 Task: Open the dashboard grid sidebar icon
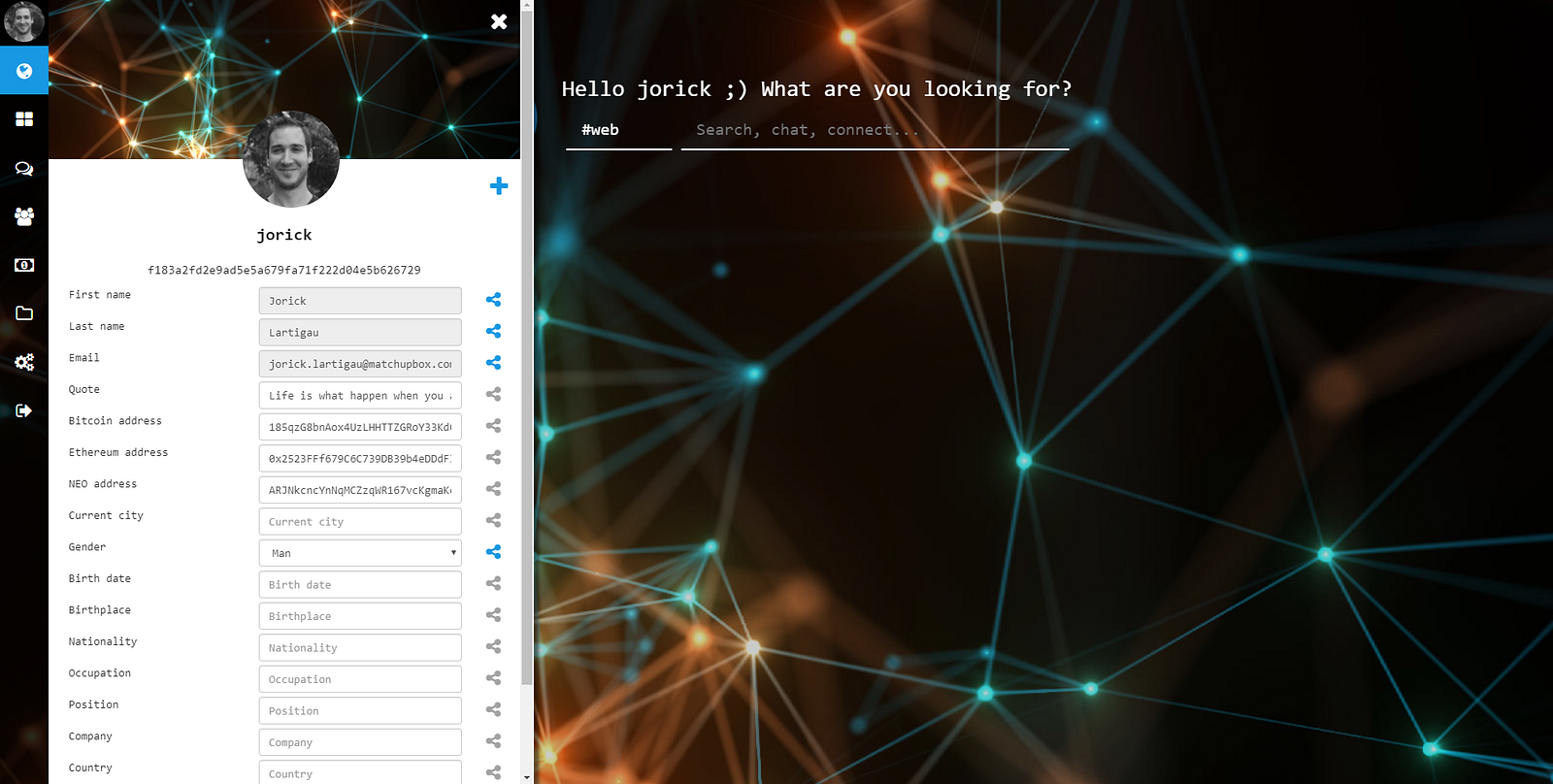(24, 119)
